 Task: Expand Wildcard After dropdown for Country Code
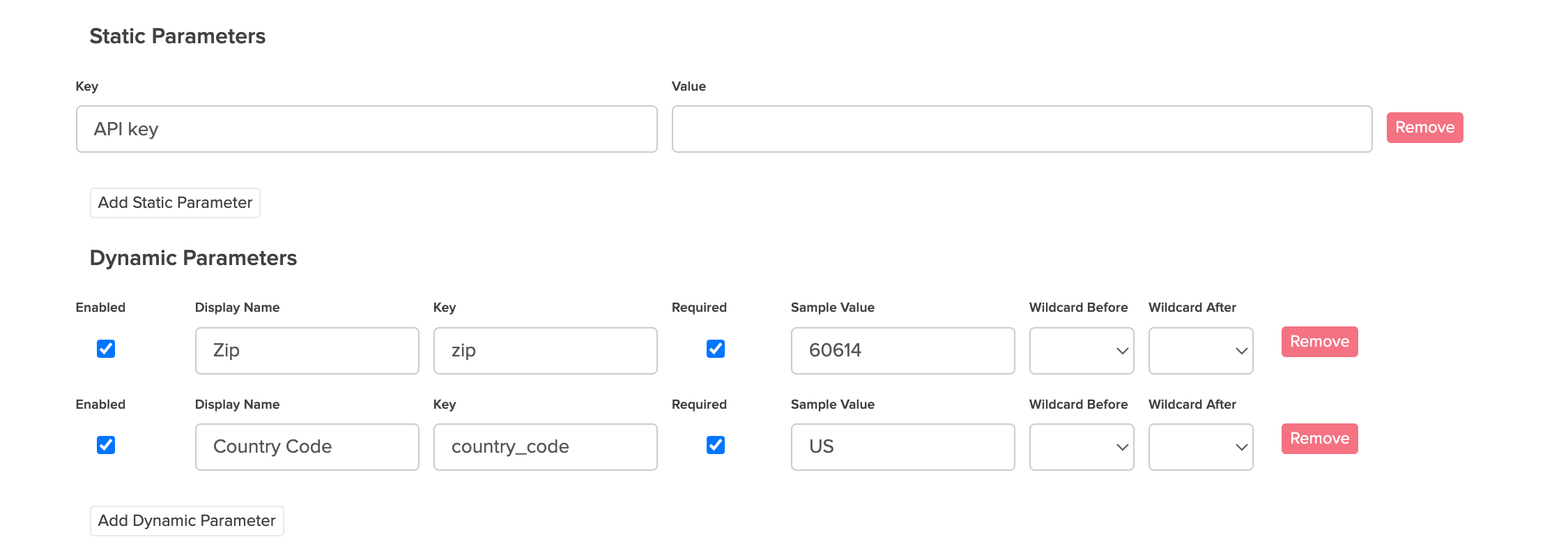click(x=1201, y=447)
